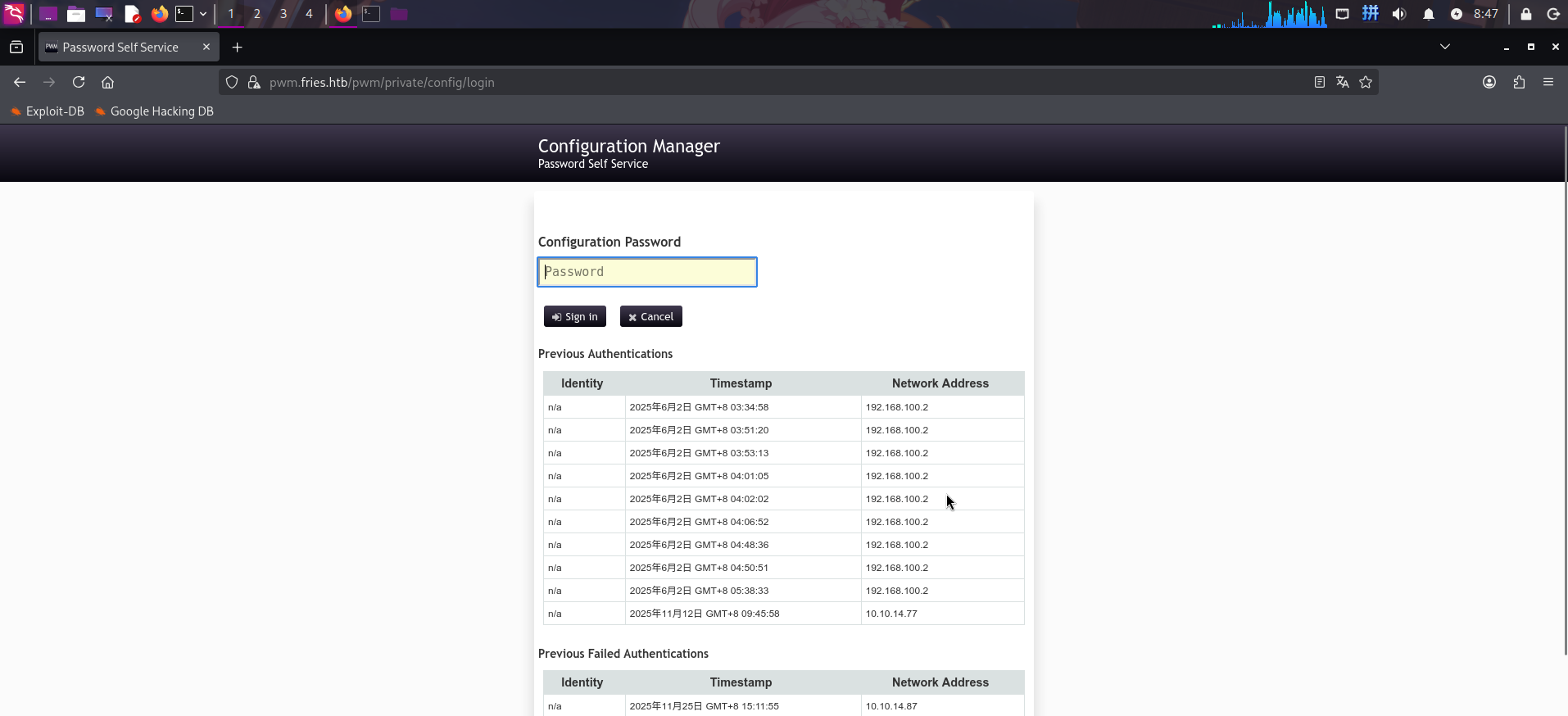Select the timestamp cell ending 03:51:20
The height and width of the screenshot is (716, 1568).
pos(743,430)
